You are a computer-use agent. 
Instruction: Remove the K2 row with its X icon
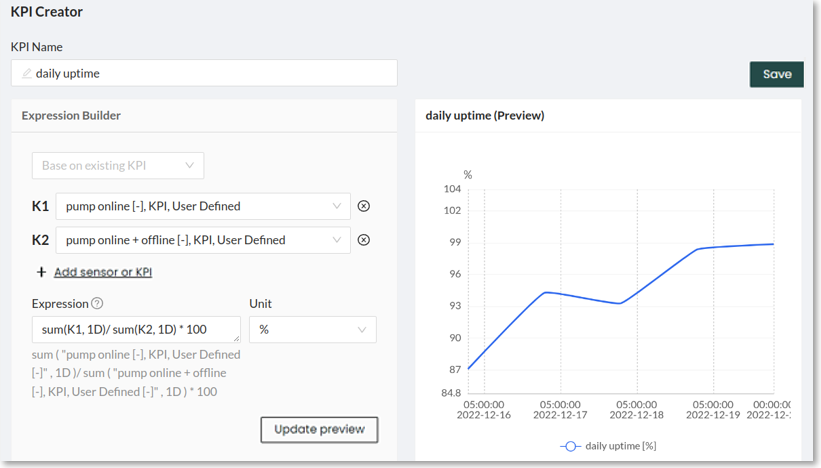(x=364, y=240)
